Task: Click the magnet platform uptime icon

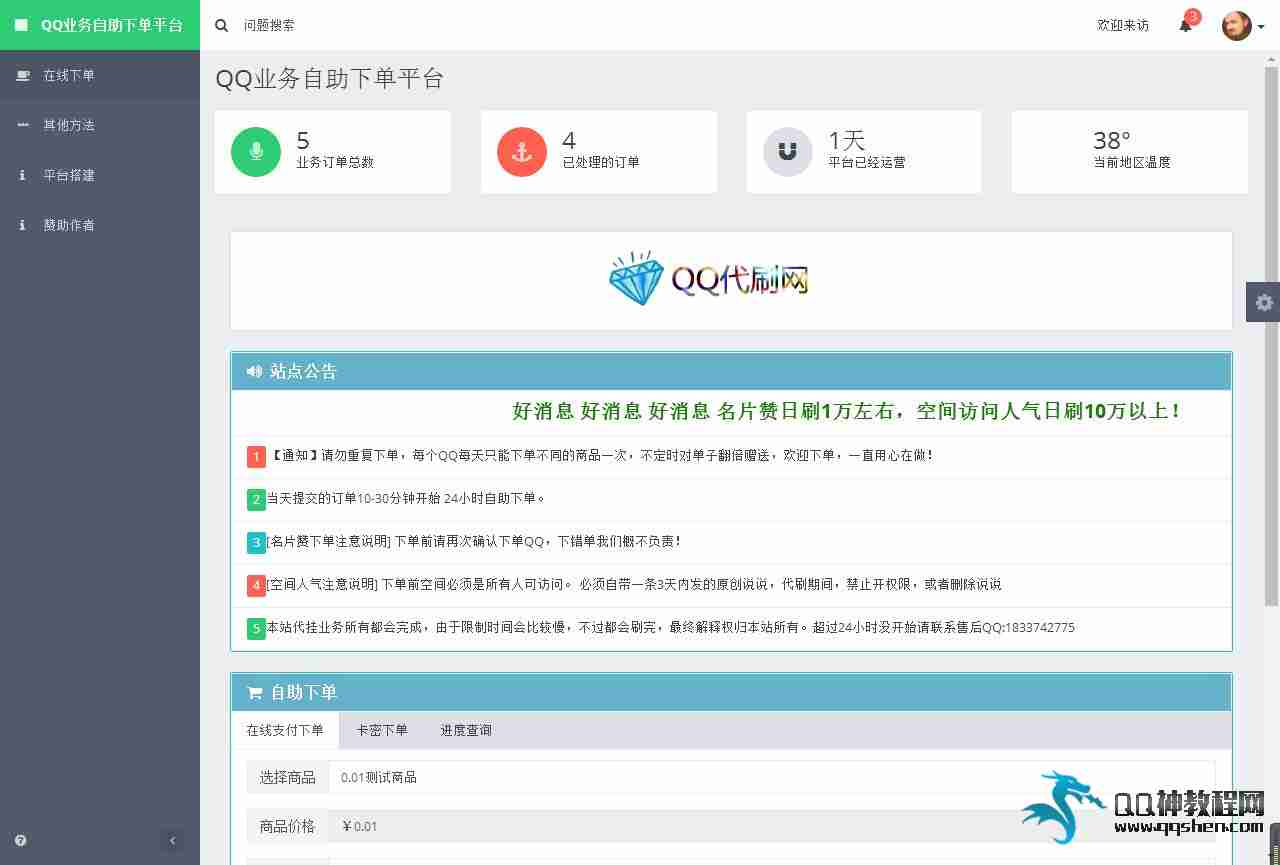Action: click(788, 152)
